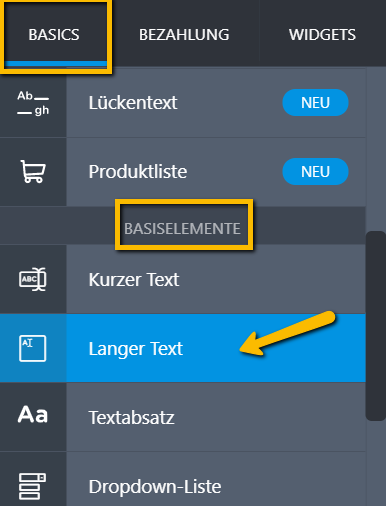Click the vertical scrollbar thumb

point(376,326)
